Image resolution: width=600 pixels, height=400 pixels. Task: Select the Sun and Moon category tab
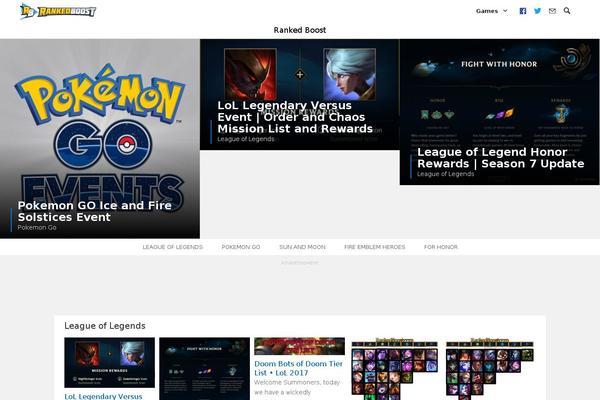[x=302, y=247]
